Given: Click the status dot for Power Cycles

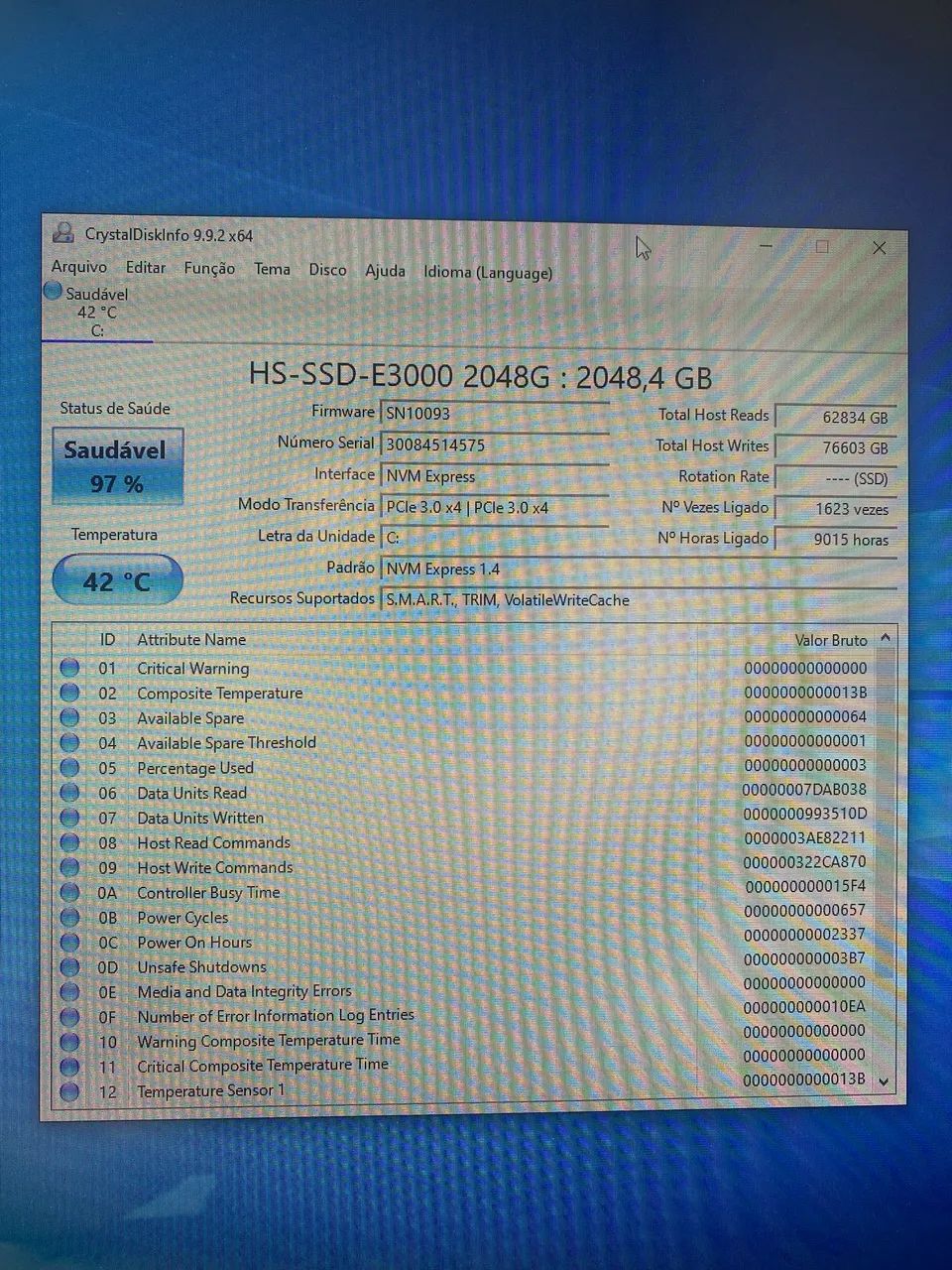Looking at the screenshot, I should click(69, 917).
